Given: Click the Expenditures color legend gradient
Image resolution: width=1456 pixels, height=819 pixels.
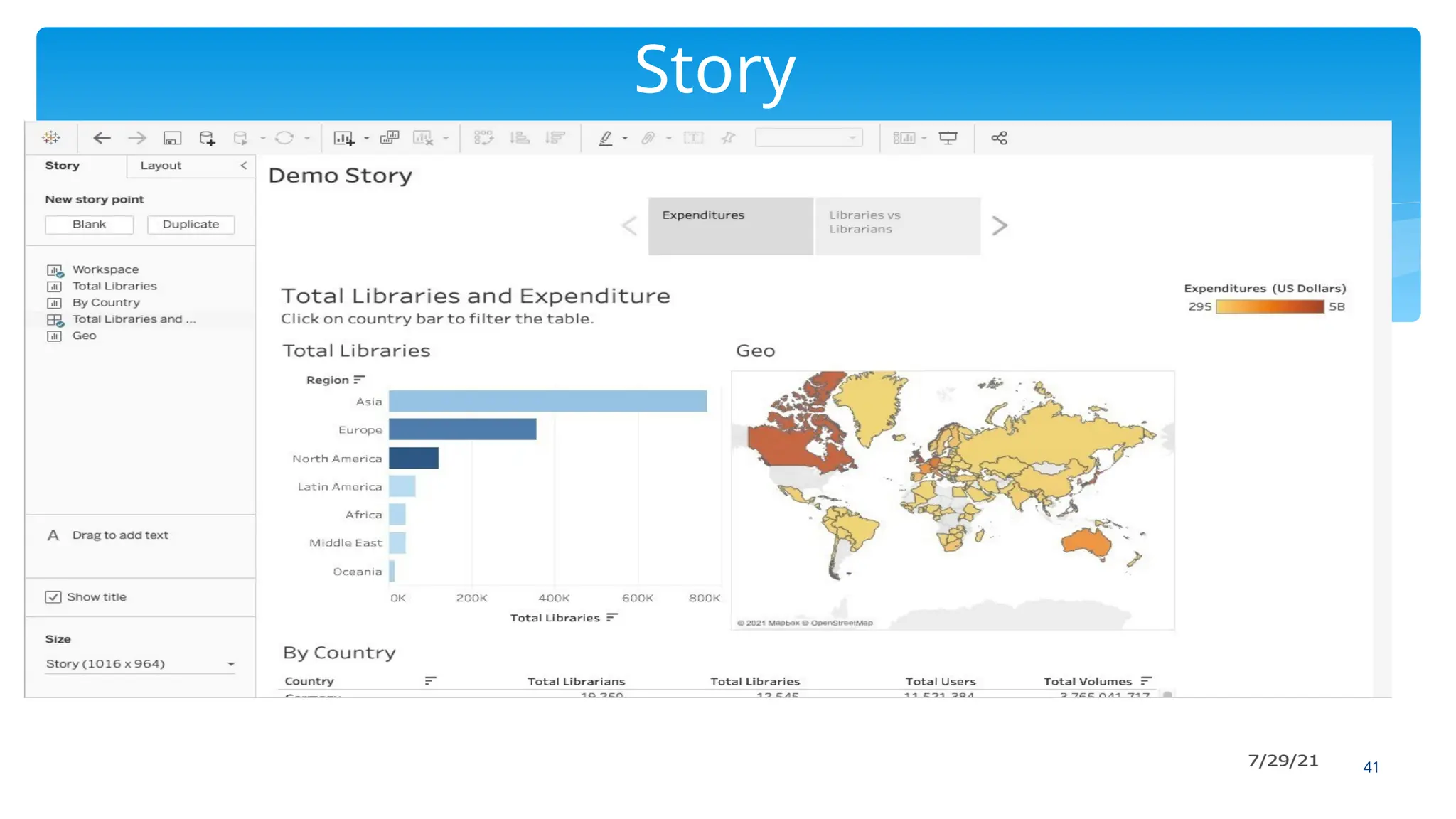Looking at the screenshot, I should (1270, 307).
